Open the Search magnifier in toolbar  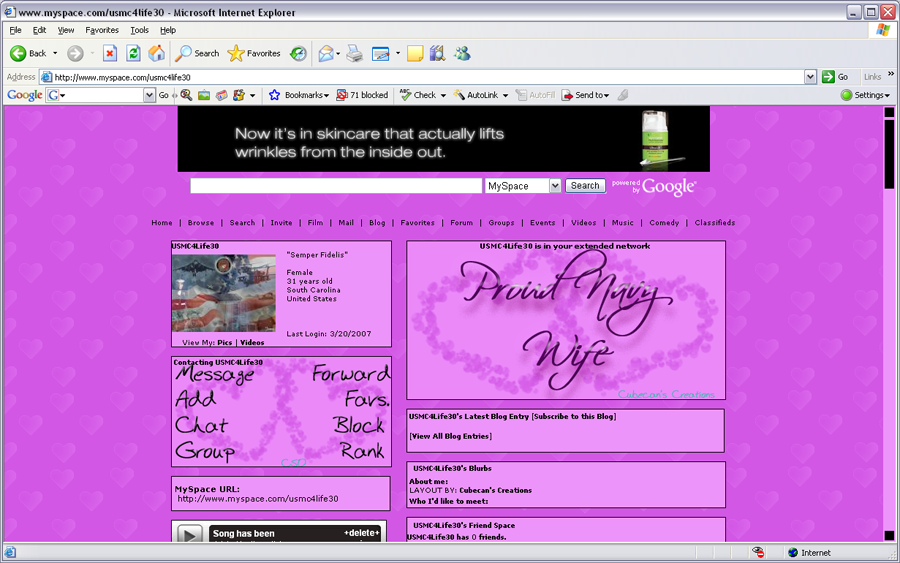click(184, 53)
